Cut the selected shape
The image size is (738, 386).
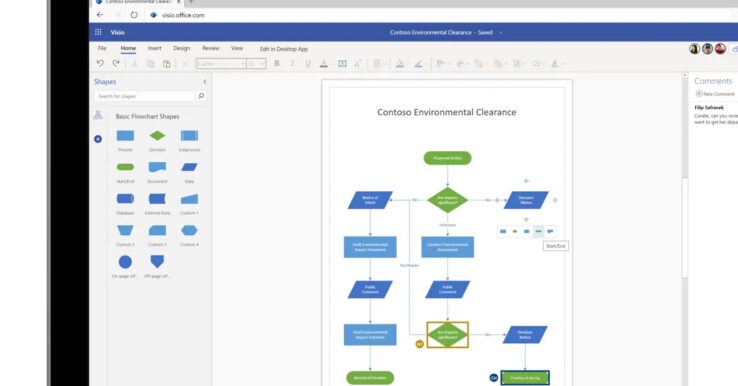point(135,64)
